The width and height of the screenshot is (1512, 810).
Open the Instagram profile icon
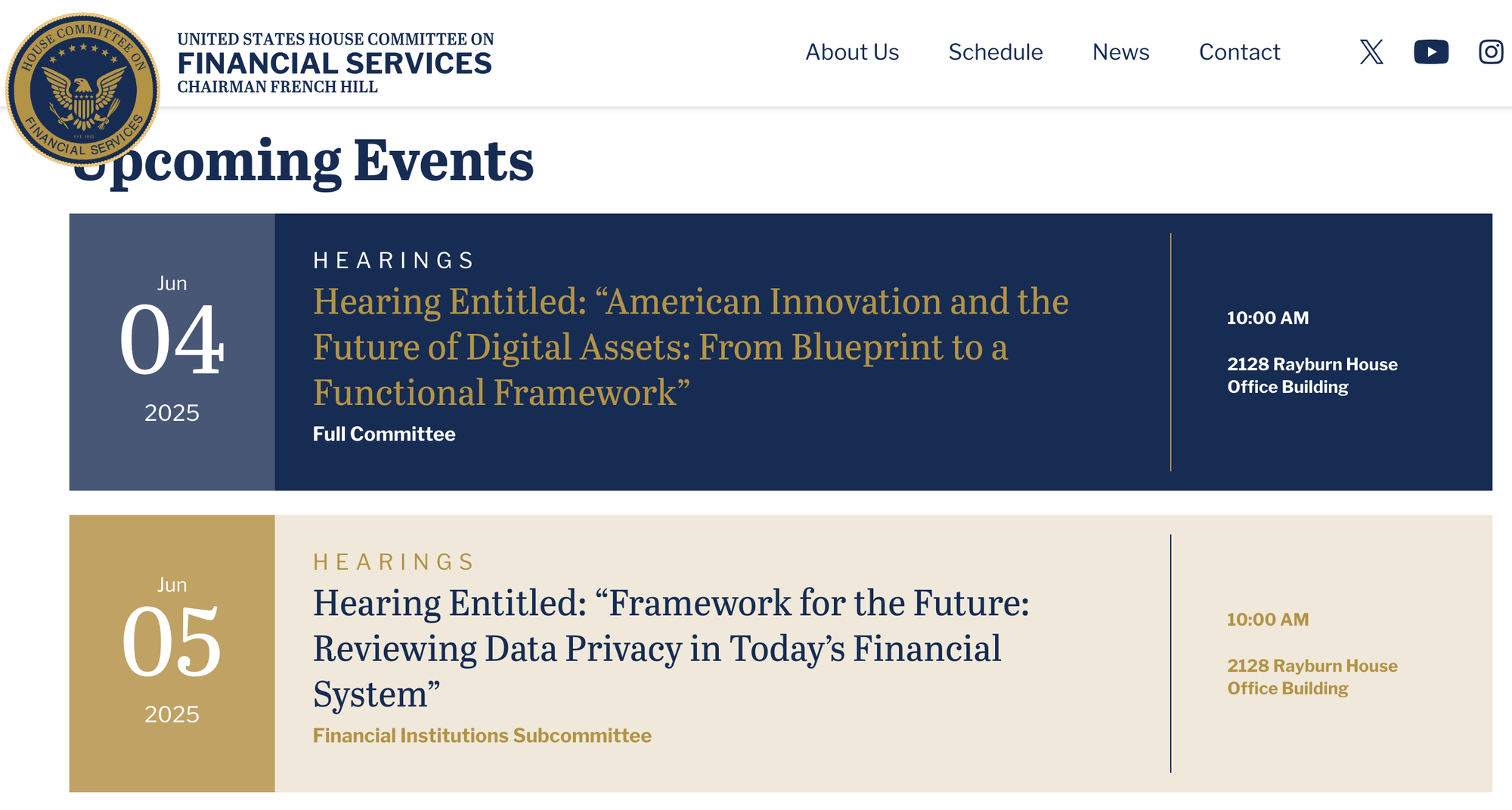[1491, 52]
